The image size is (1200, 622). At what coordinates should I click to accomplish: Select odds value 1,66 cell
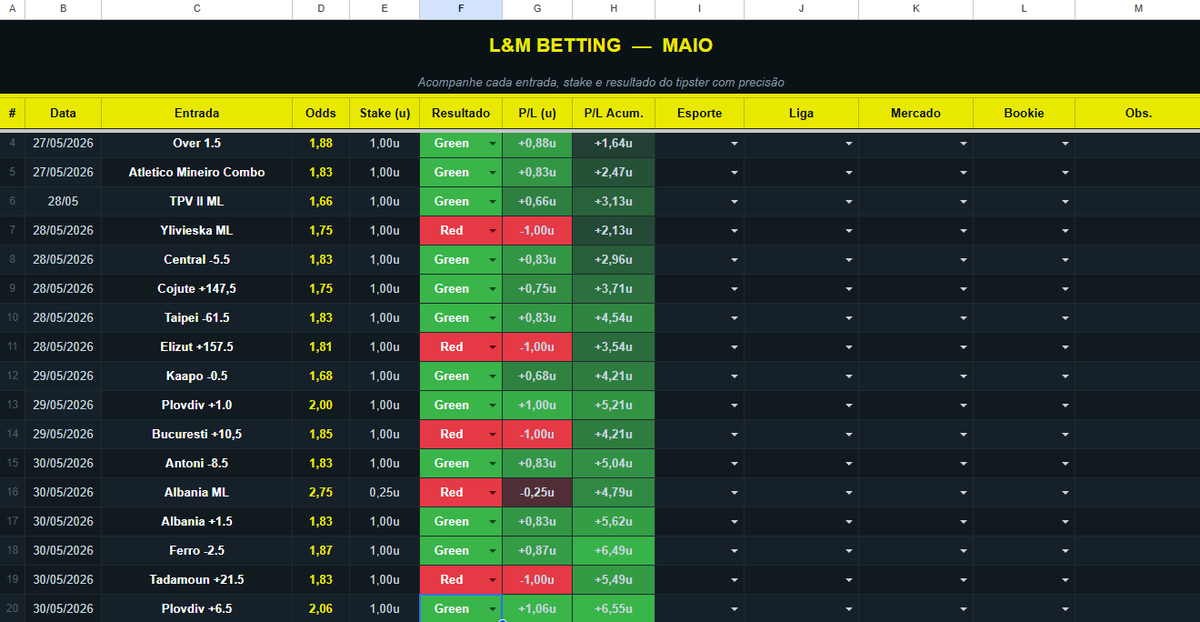coord(321,202)
